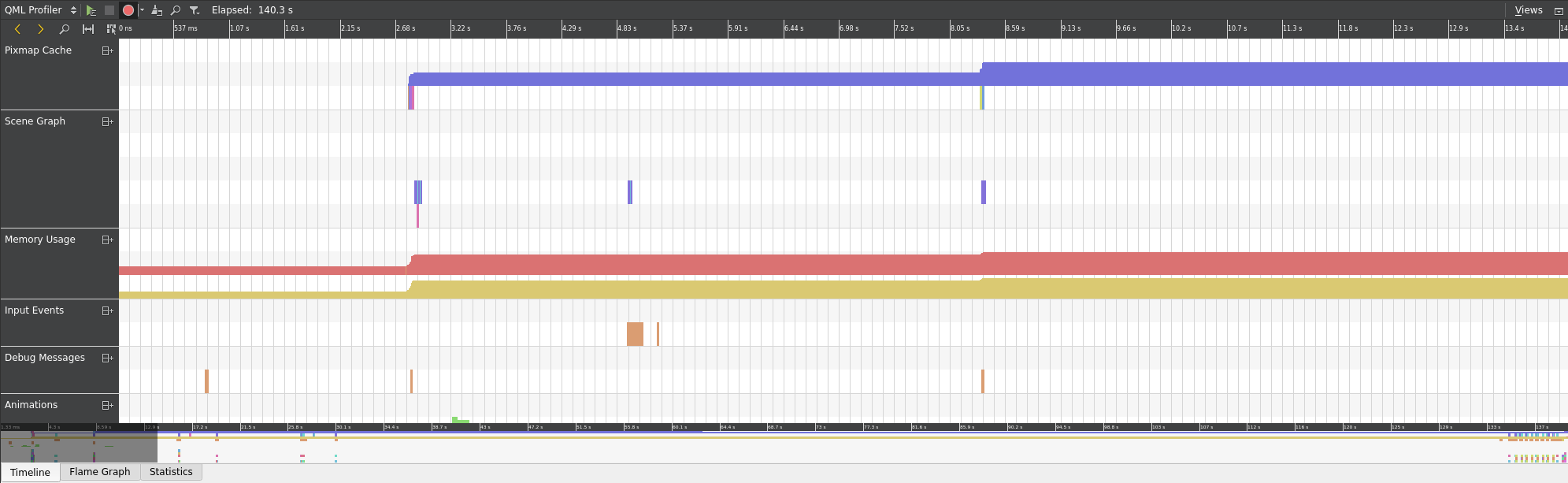Open the event filter funnel menu
This screenshot has width=1568, height=483.
(x=194, y=10)
